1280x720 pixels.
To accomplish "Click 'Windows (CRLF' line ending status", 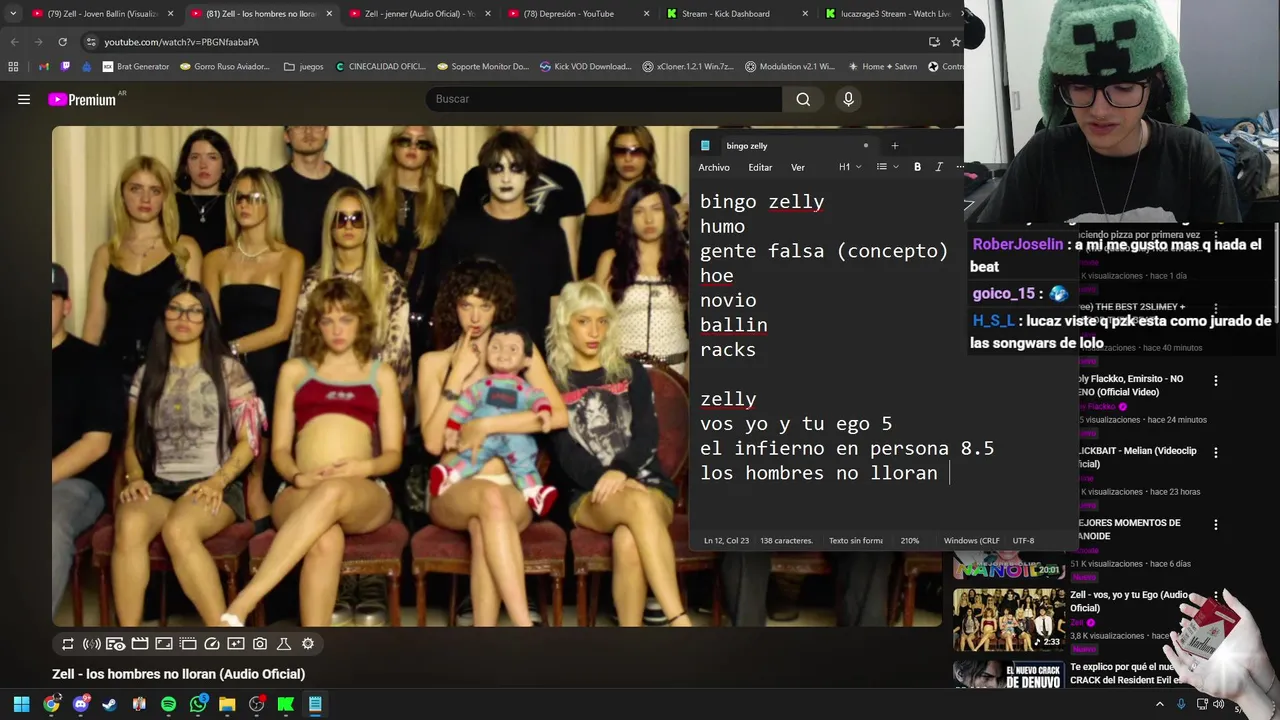I will [x=971, y=541].
